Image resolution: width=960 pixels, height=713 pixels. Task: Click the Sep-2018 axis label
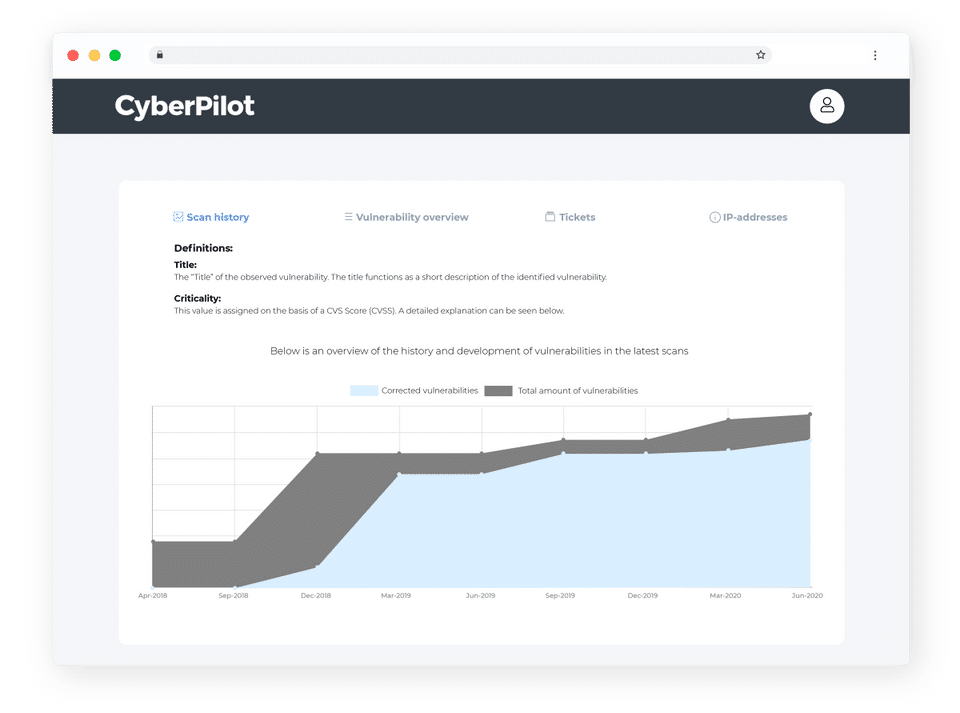[x=233, y=595]
